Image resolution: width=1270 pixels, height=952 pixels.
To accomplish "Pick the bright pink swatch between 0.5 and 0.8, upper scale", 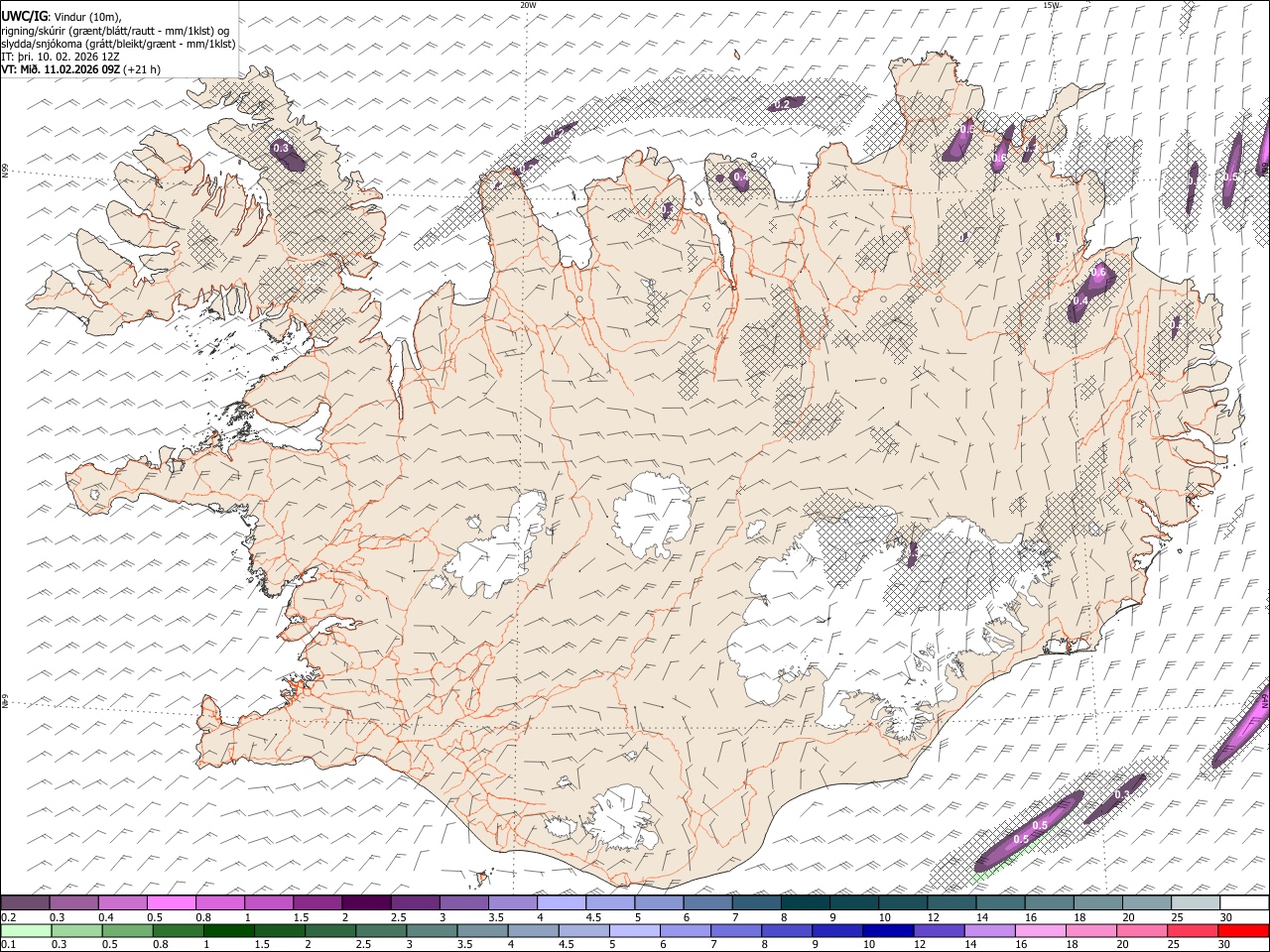I will (172, 903).
